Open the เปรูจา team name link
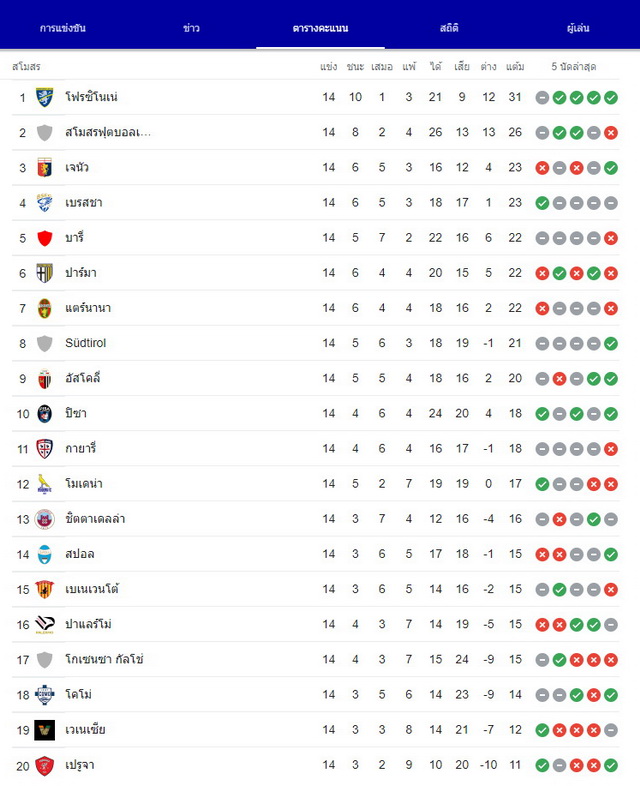This screenshot has height=786, width=640. [80, 765]
